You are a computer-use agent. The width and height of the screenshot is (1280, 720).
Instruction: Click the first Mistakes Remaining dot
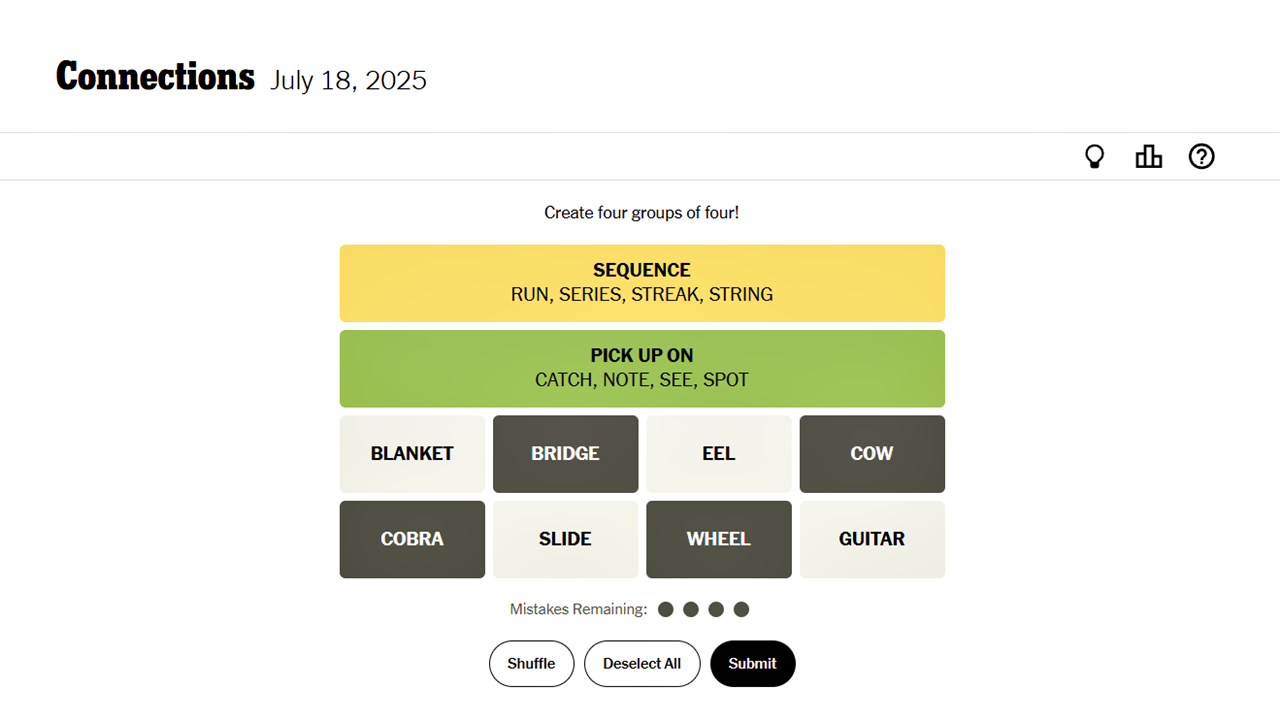tap(666, 609)
